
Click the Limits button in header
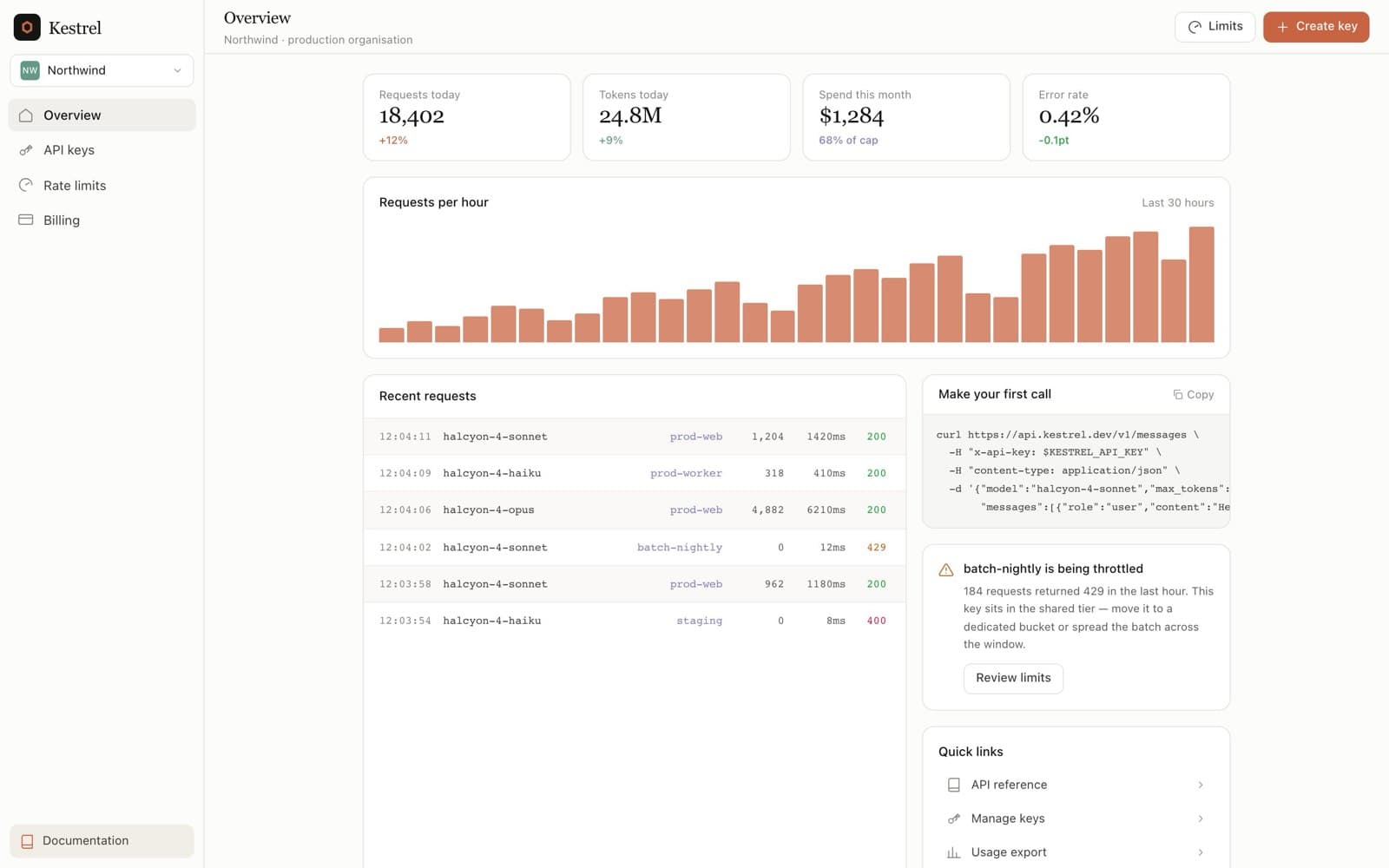(1215, 27)
